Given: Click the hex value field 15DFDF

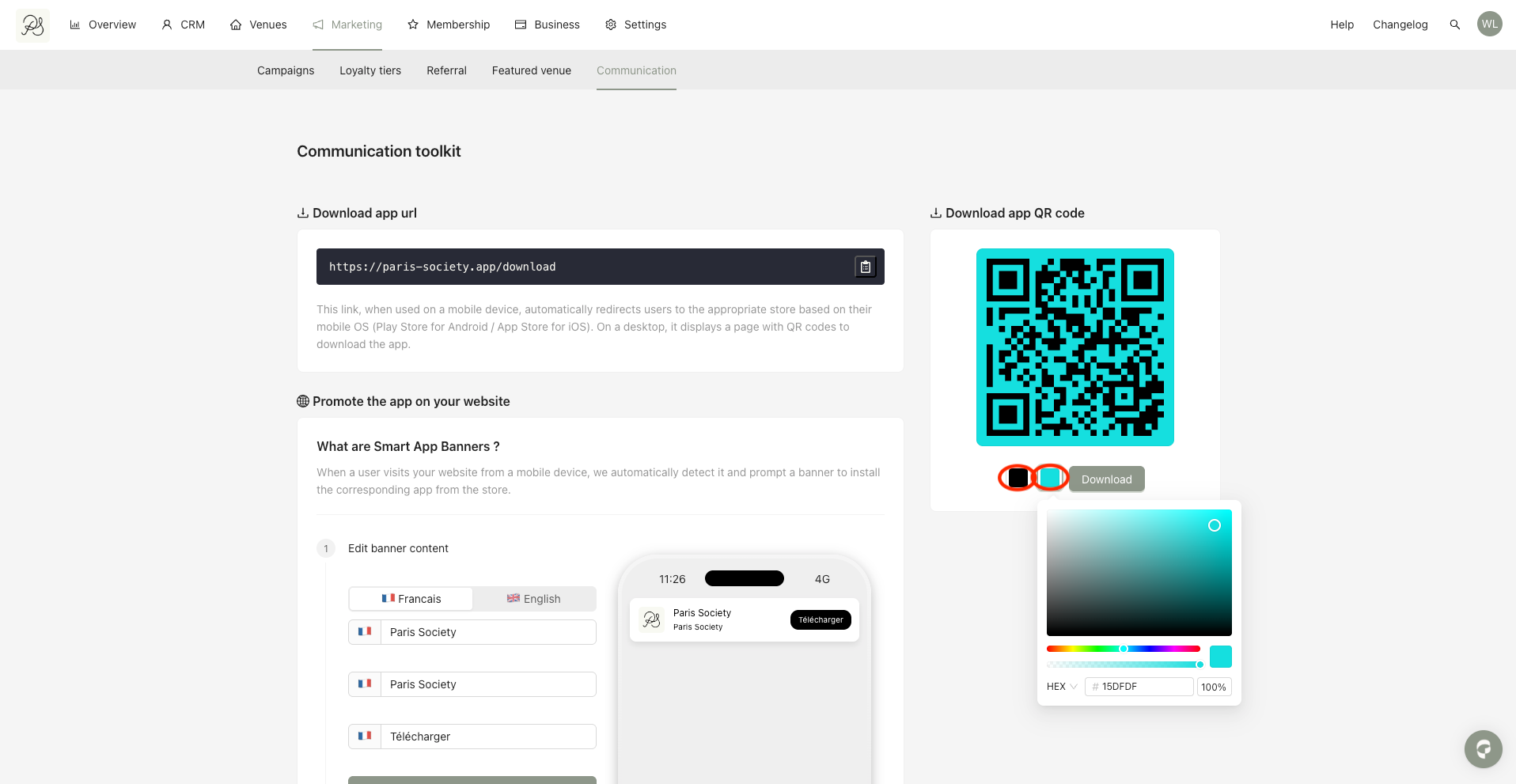Looking at the screenshot, I should [1139, 687].
